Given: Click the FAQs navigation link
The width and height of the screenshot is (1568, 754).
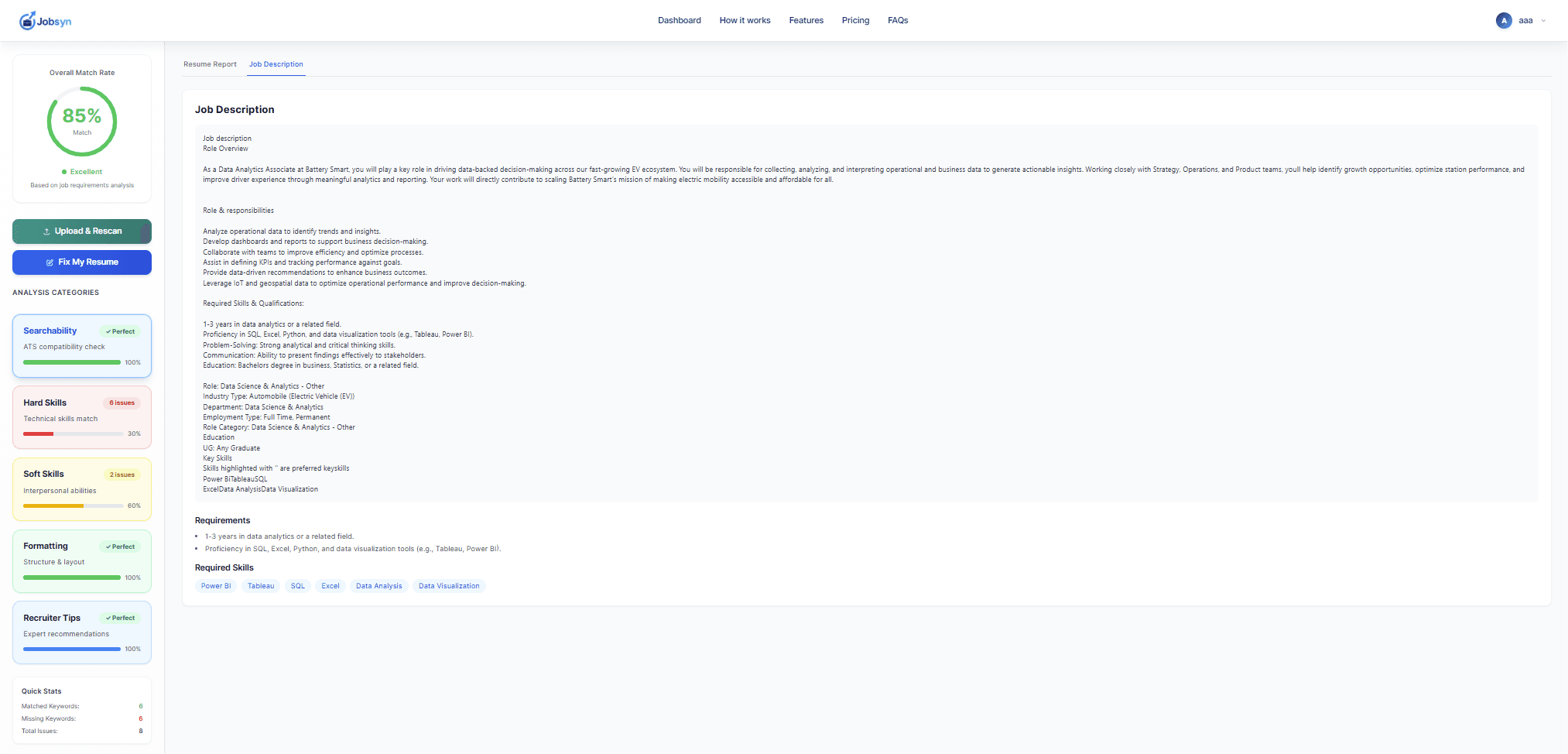Looking at the screenshot, I should click(x=898, y=21).
